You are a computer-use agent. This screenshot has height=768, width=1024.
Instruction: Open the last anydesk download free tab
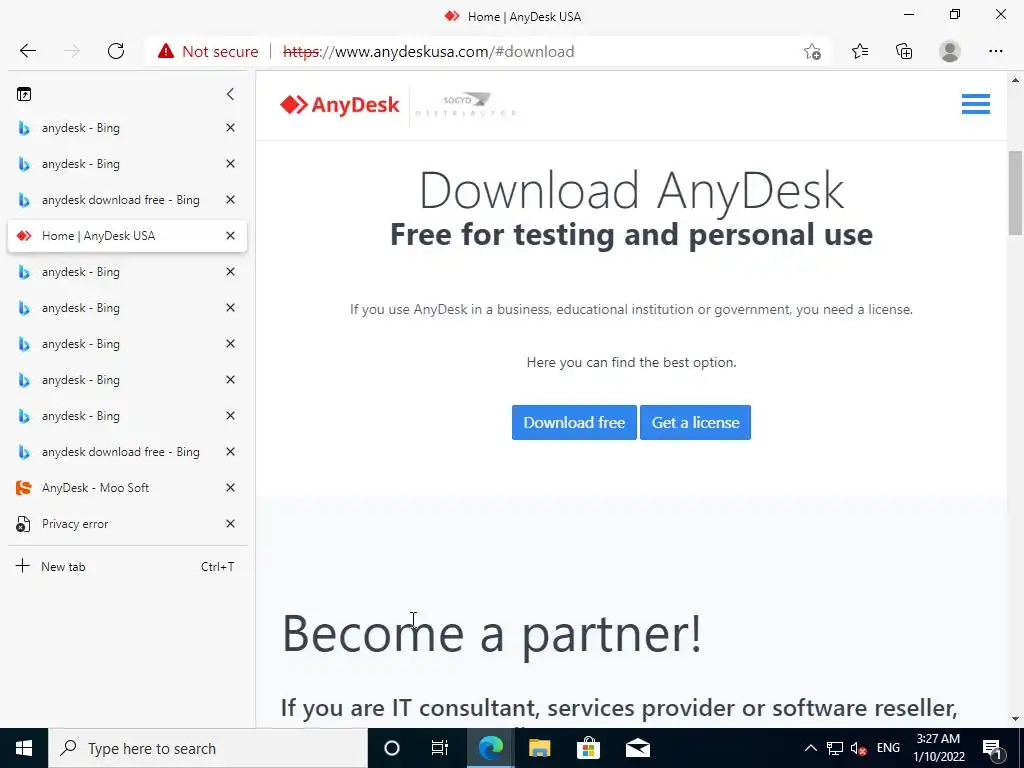(127, 452)
